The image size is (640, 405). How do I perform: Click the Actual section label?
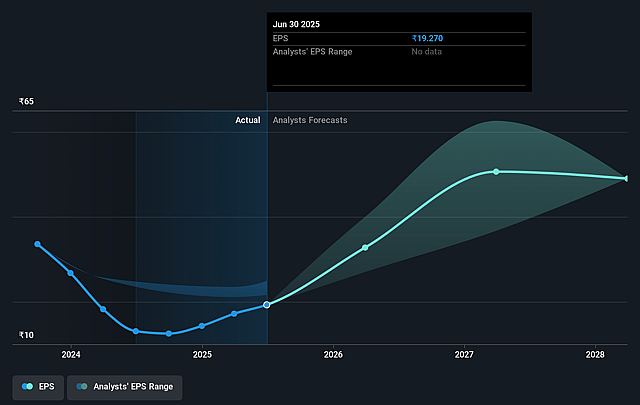[x=247, y=120]
